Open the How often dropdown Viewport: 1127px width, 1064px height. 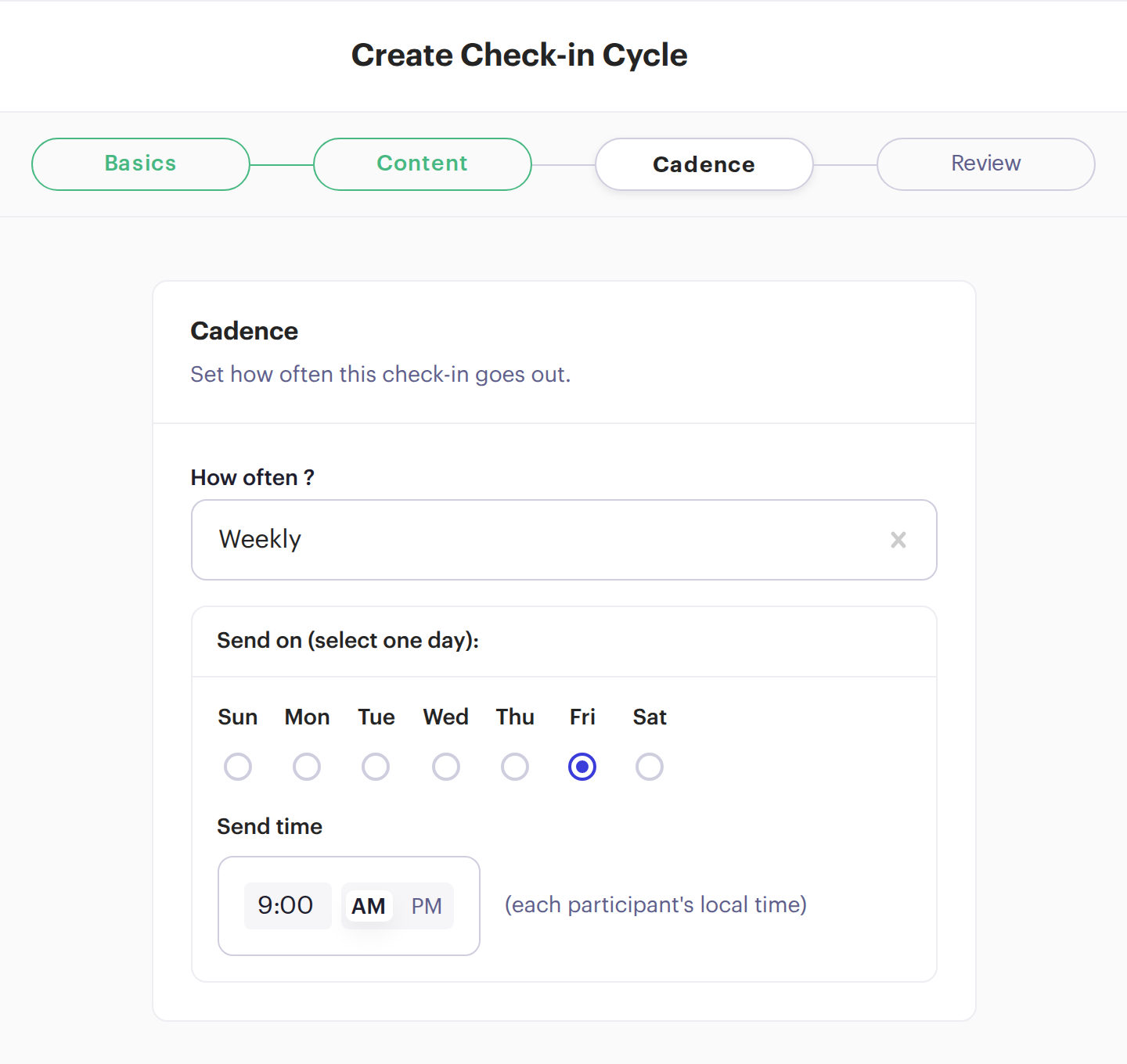point(564,540)
